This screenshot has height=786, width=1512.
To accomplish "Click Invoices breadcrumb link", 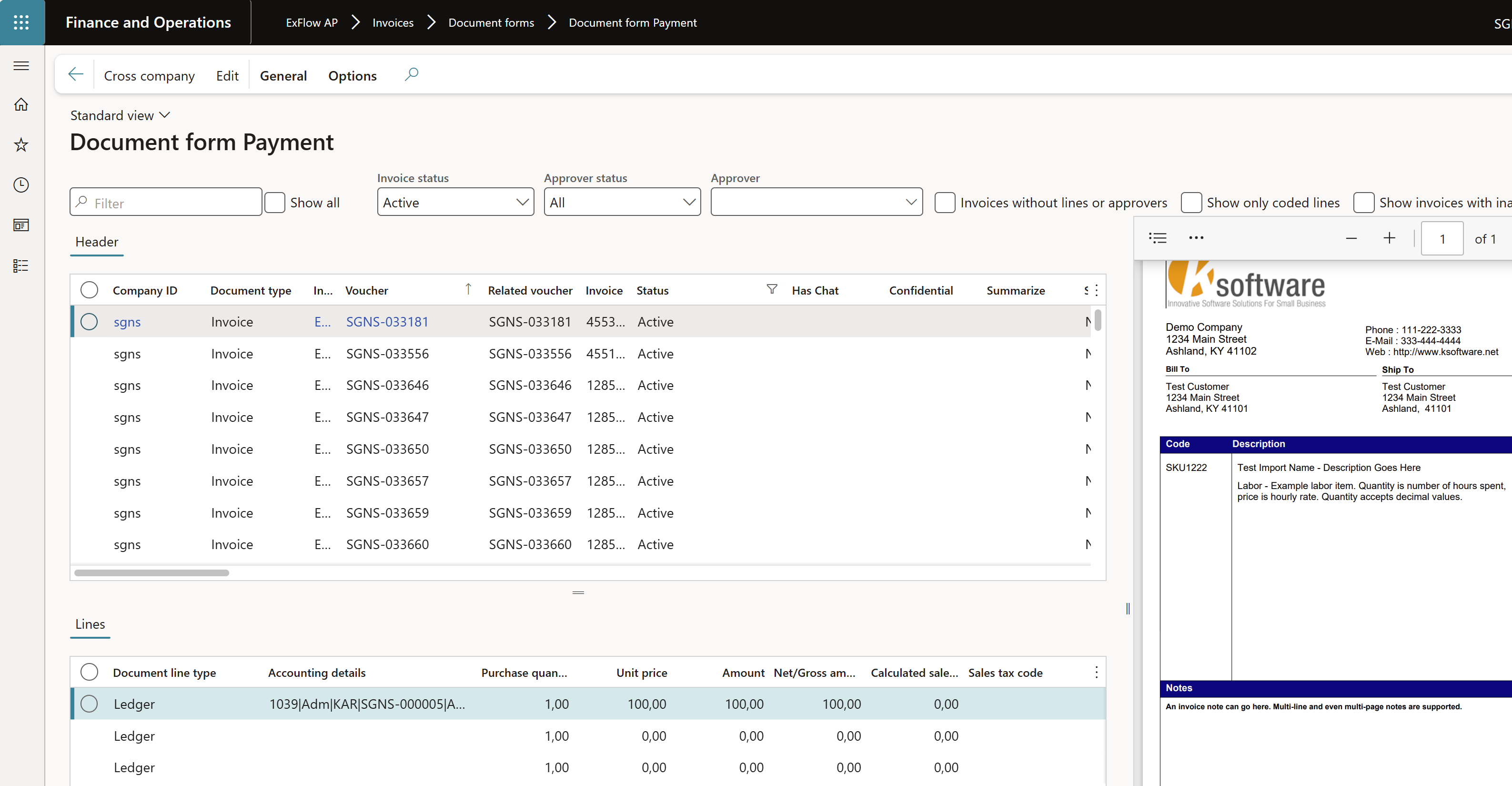I will [x=393, y=22].
